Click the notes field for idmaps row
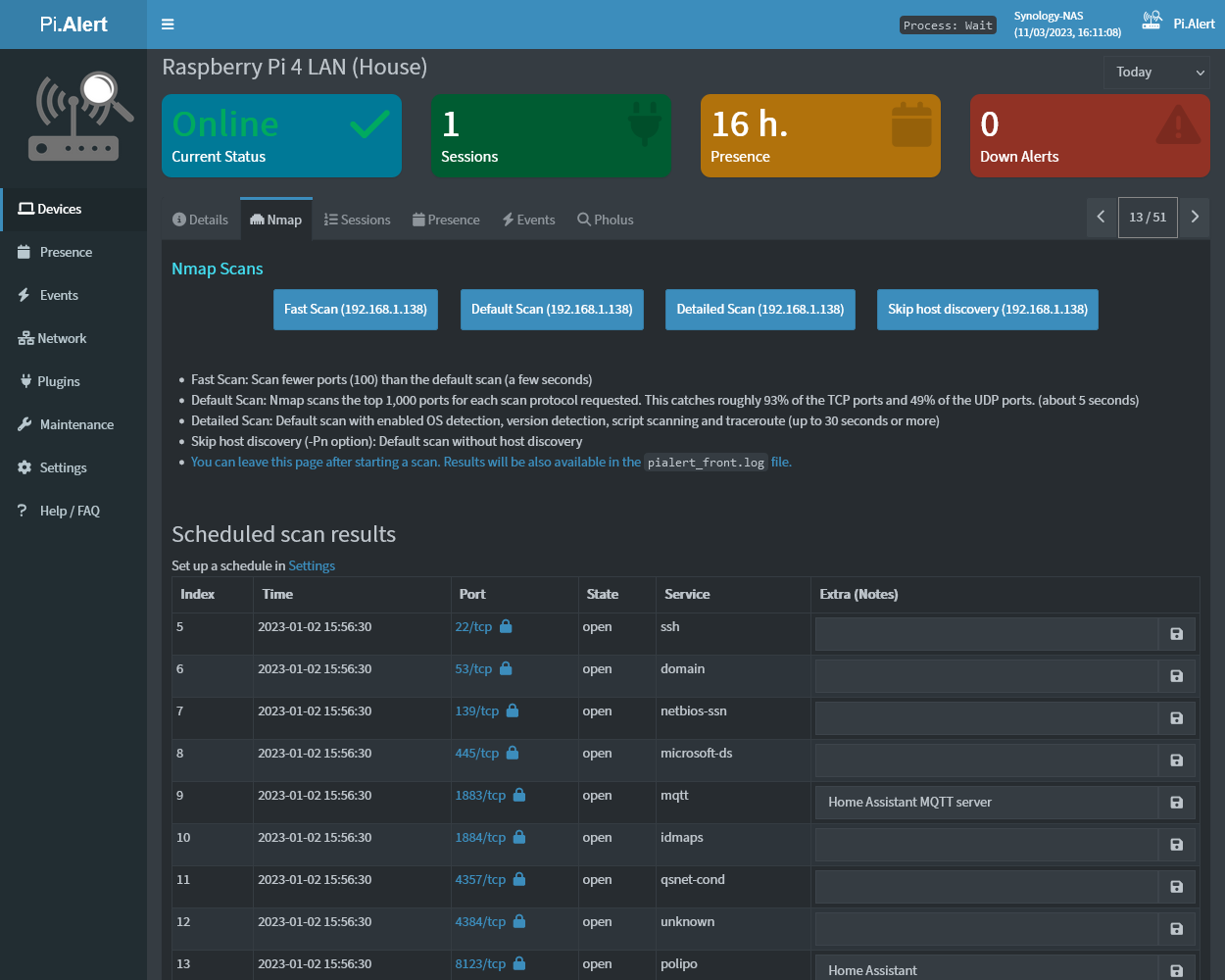This screenshot has width=1225, height=980. click(986, 844)
